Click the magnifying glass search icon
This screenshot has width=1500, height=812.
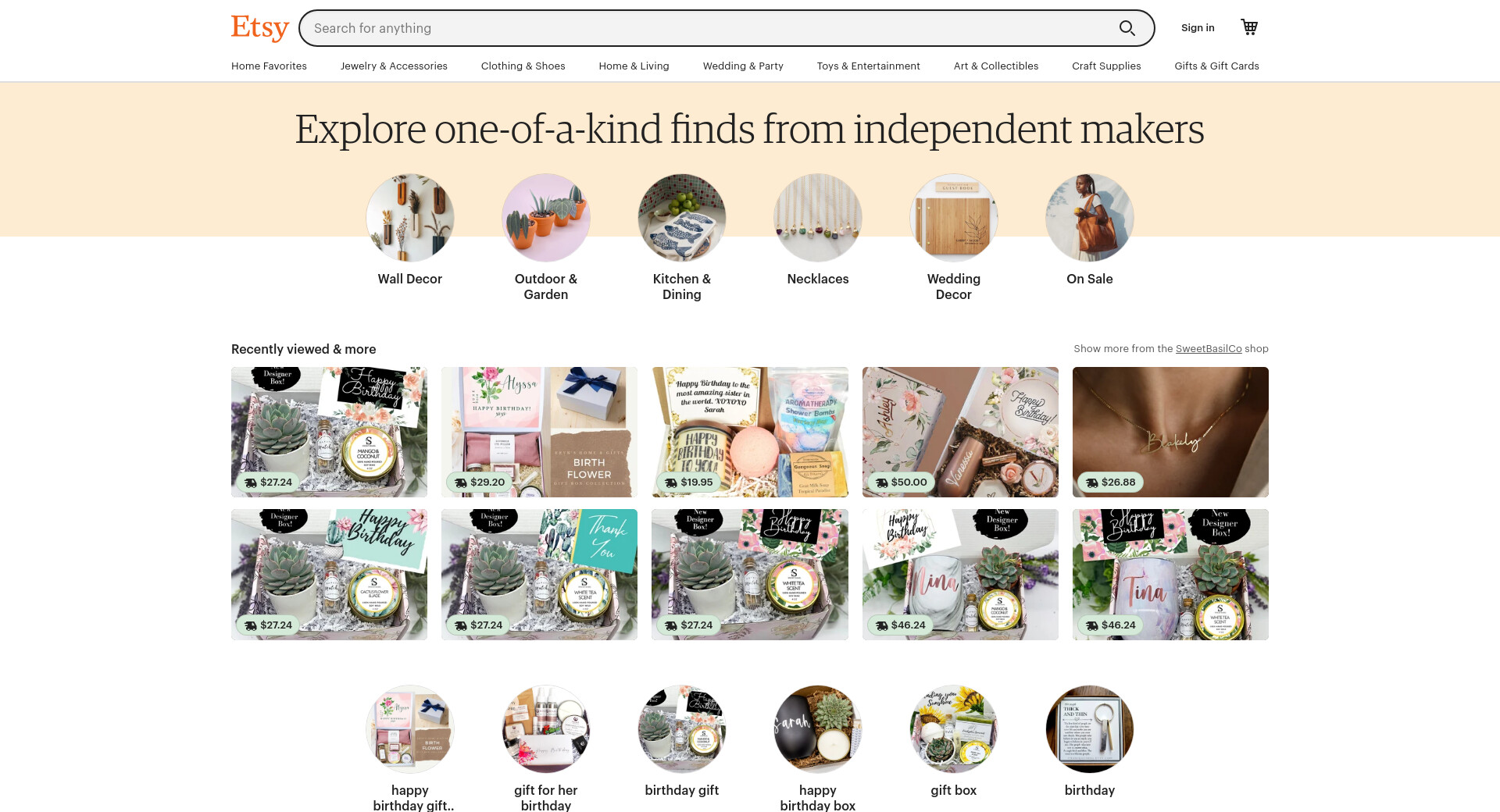point(1127,28)
